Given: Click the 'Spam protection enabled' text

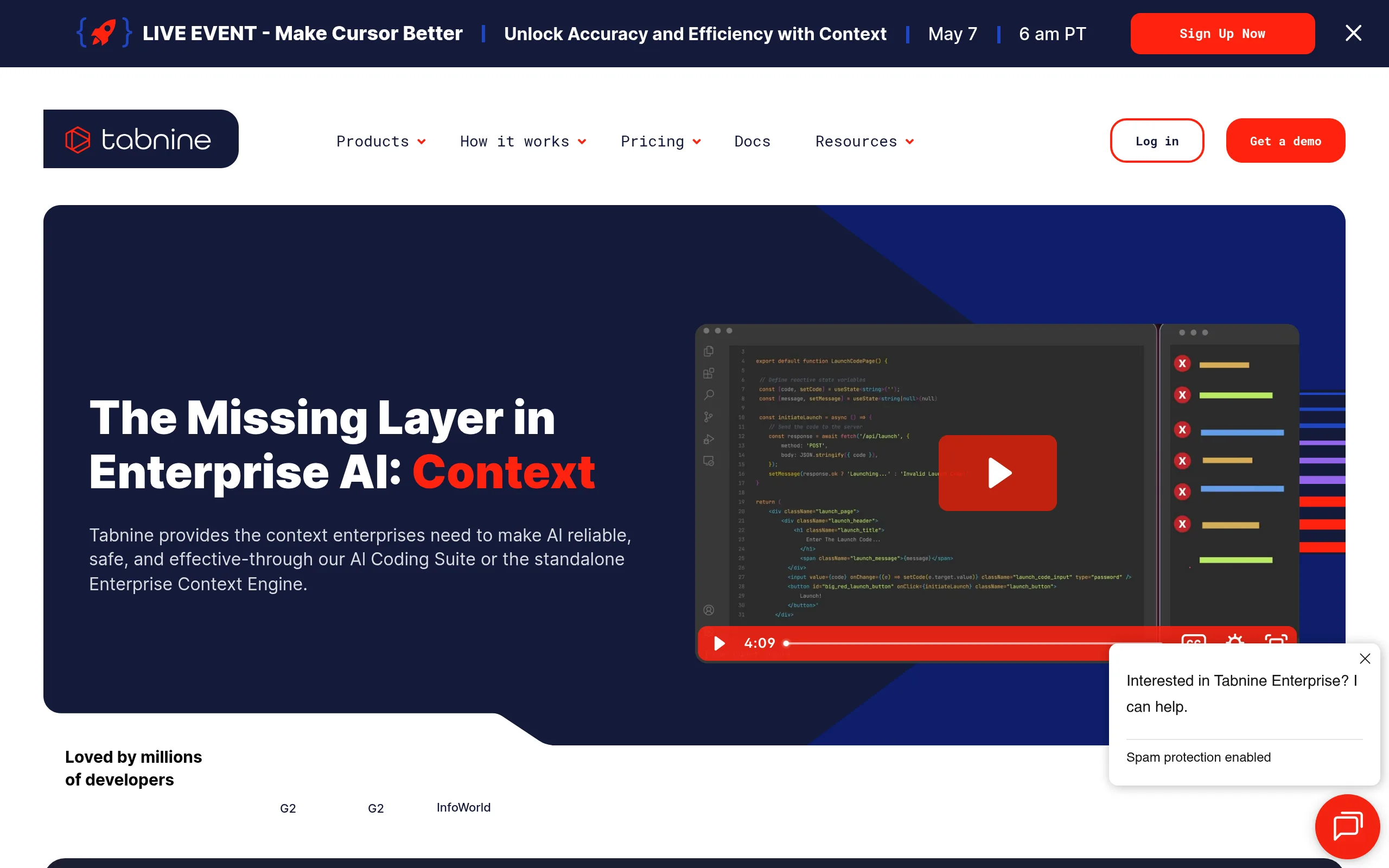Looking at the screenshot, I should pyautogui.click(x=1198, y=757).
